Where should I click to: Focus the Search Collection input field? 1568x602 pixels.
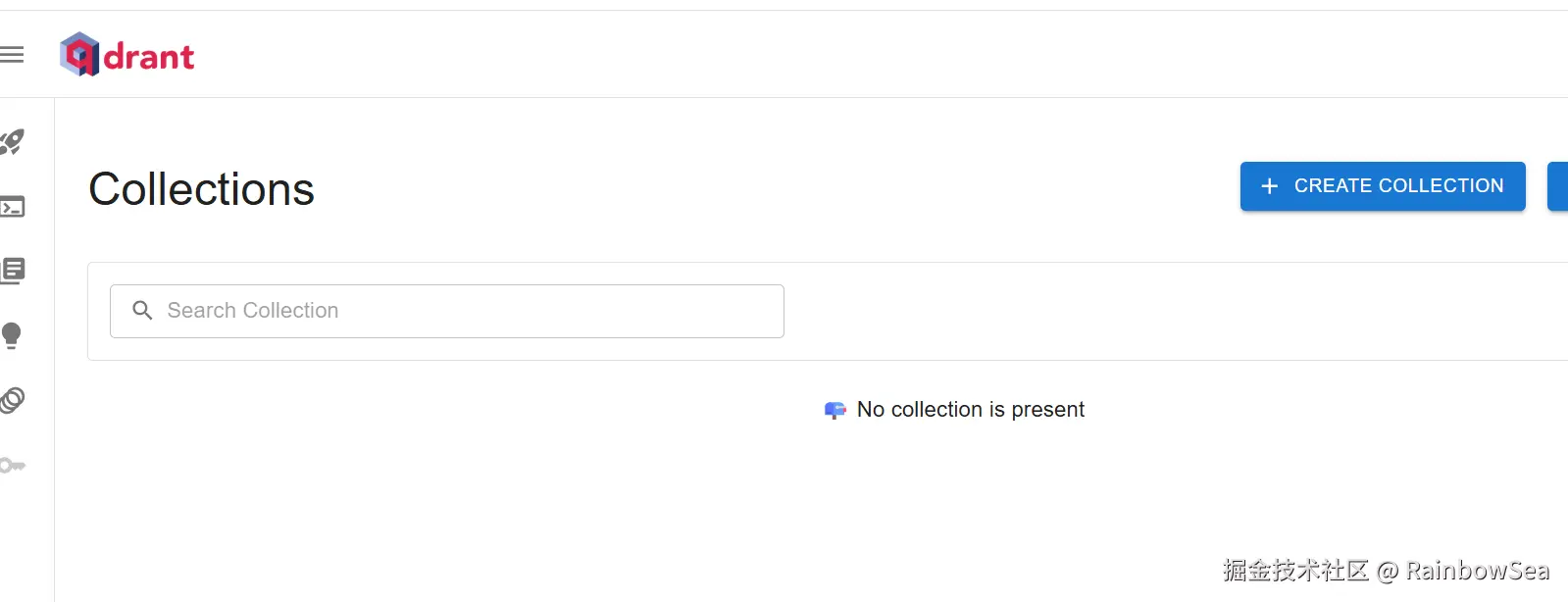pos(461,311)
